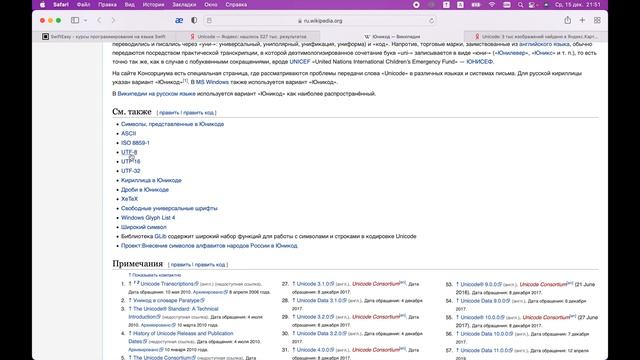The width and height of the screenshot is (640, 360).
Task: Open the Файл menu
Action: pos(84,5)
